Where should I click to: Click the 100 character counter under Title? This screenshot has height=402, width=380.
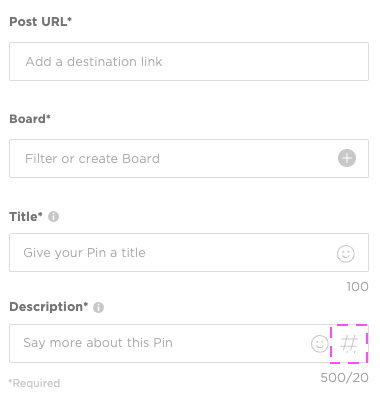click(x=357, y=287)
